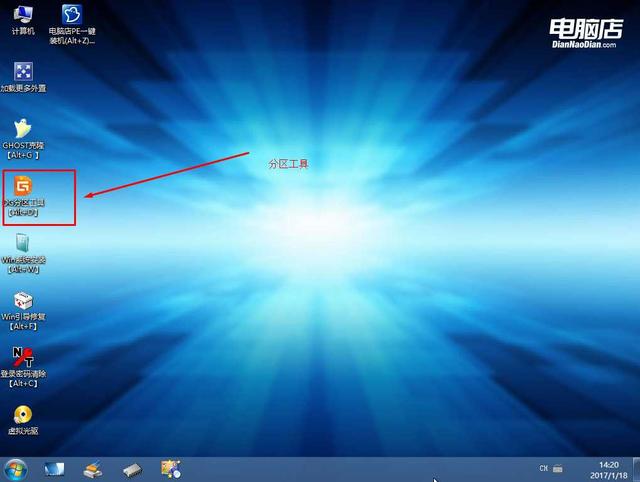Viewport: 640px width, 482px height.
Task: Launch 登录密码清除 password clear tool
Action: [23, 367]
